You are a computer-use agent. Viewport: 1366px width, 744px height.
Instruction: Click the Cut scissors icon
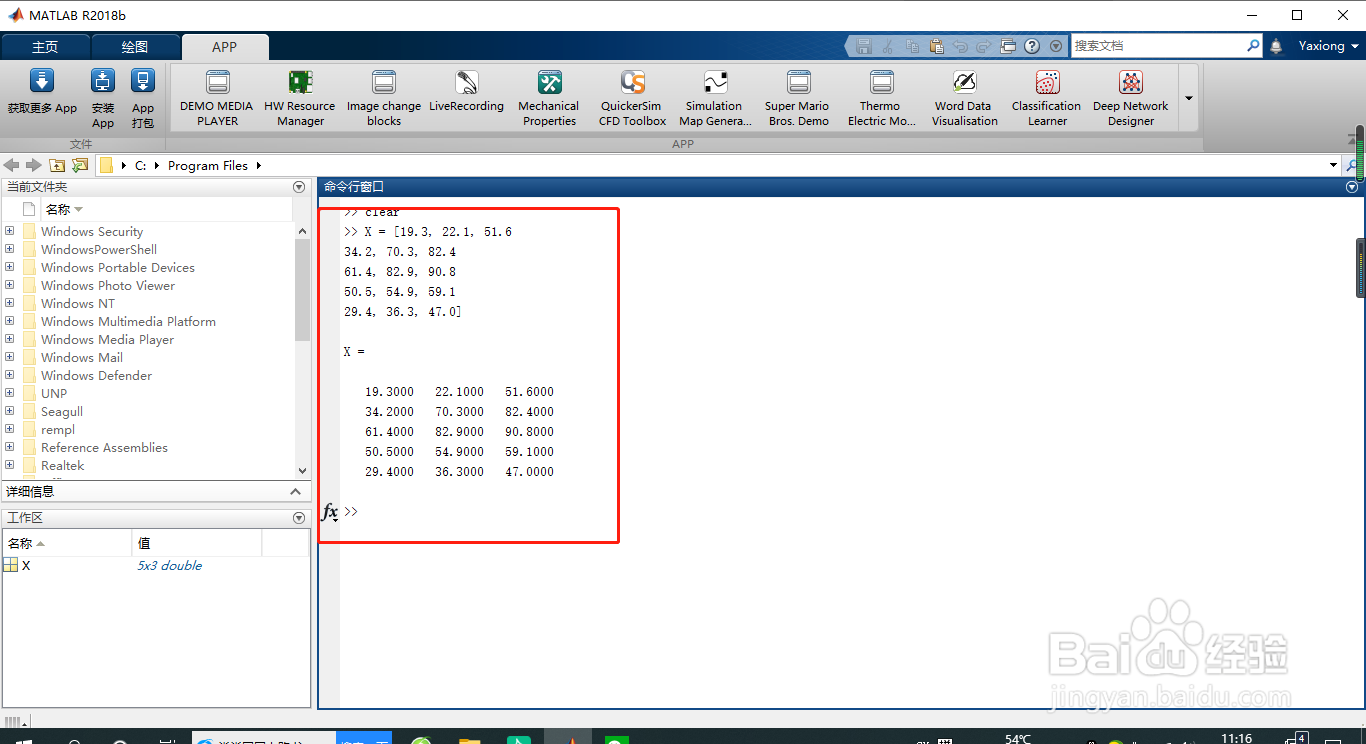click(888, 46)
